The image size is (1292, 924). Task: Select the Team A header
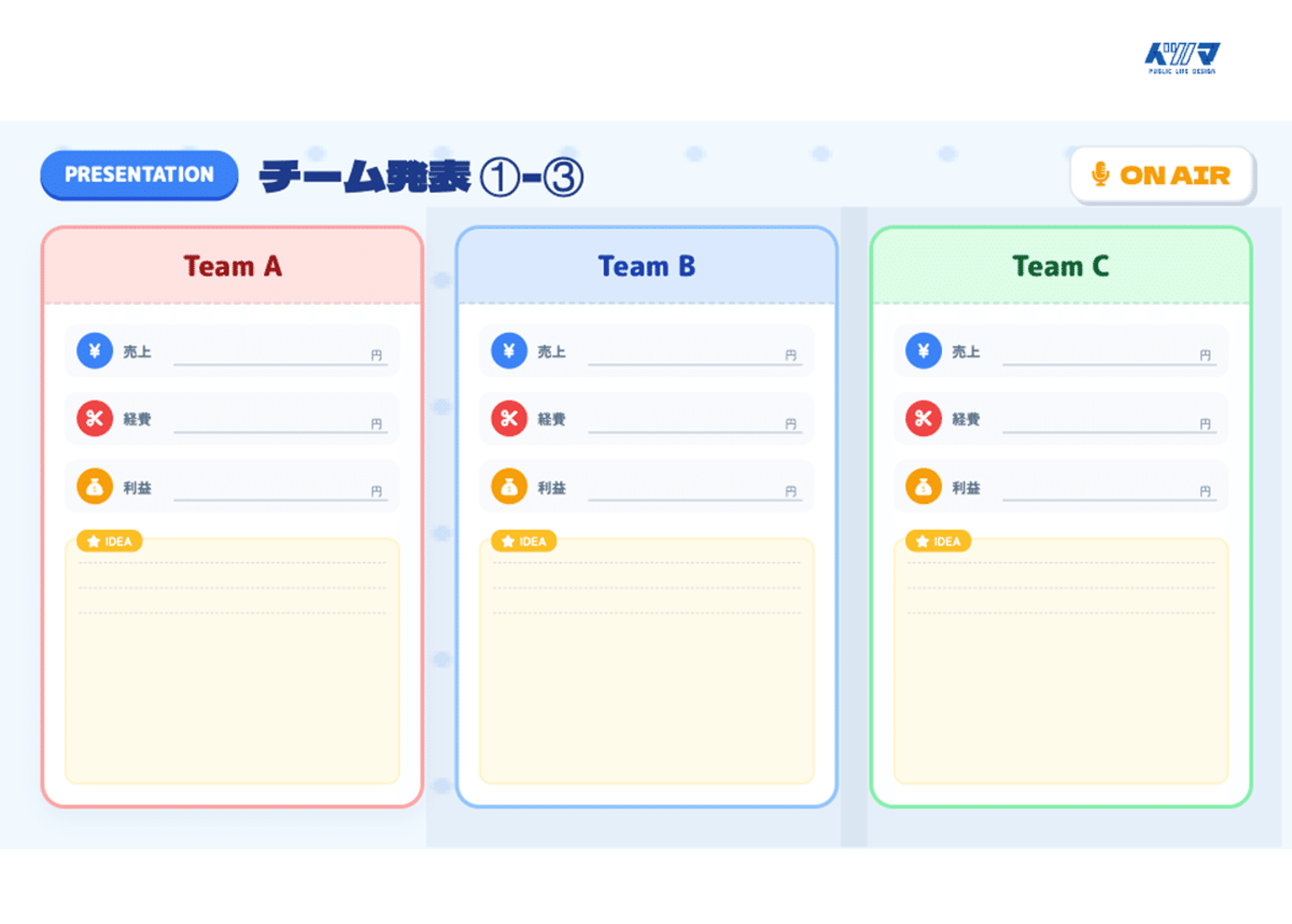[x=232, y=266]
